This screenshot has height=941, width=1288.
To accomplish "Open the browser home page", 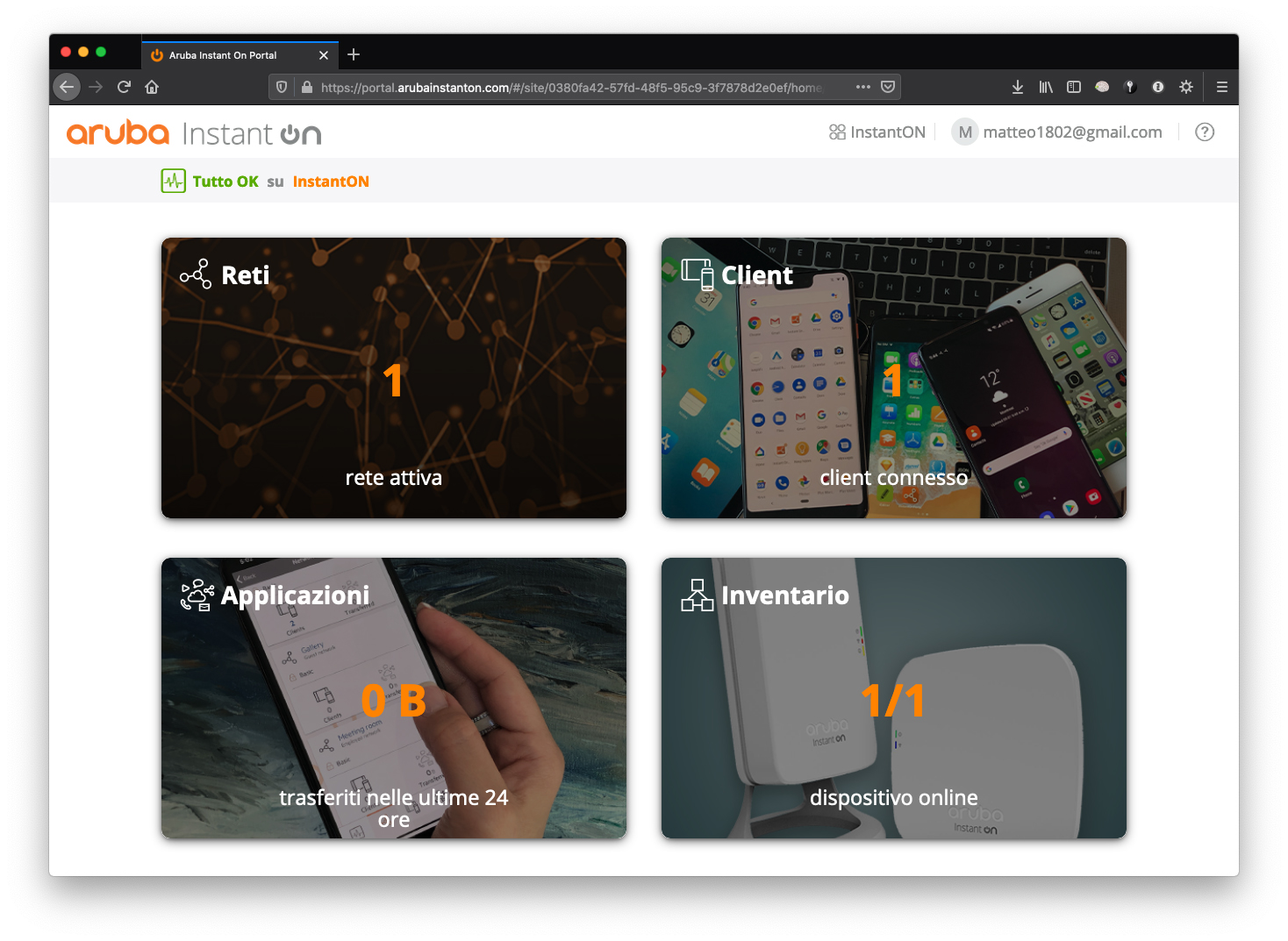I will 152,87.
